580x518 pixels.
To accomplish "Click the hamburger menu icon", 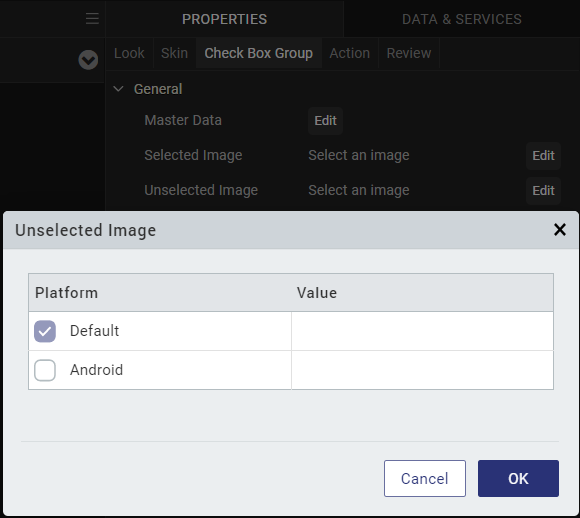I will (92, 18).
